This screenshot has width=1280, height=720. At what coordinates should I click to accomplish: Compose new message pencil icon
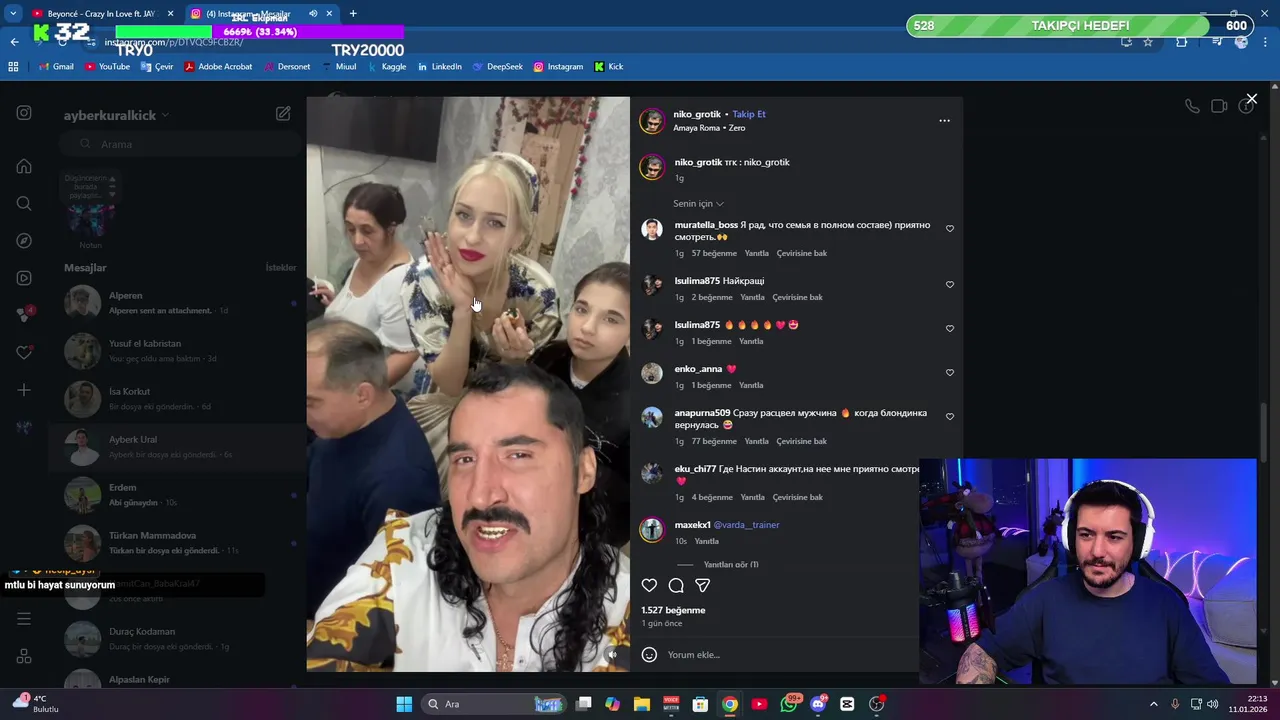(283, 114)
